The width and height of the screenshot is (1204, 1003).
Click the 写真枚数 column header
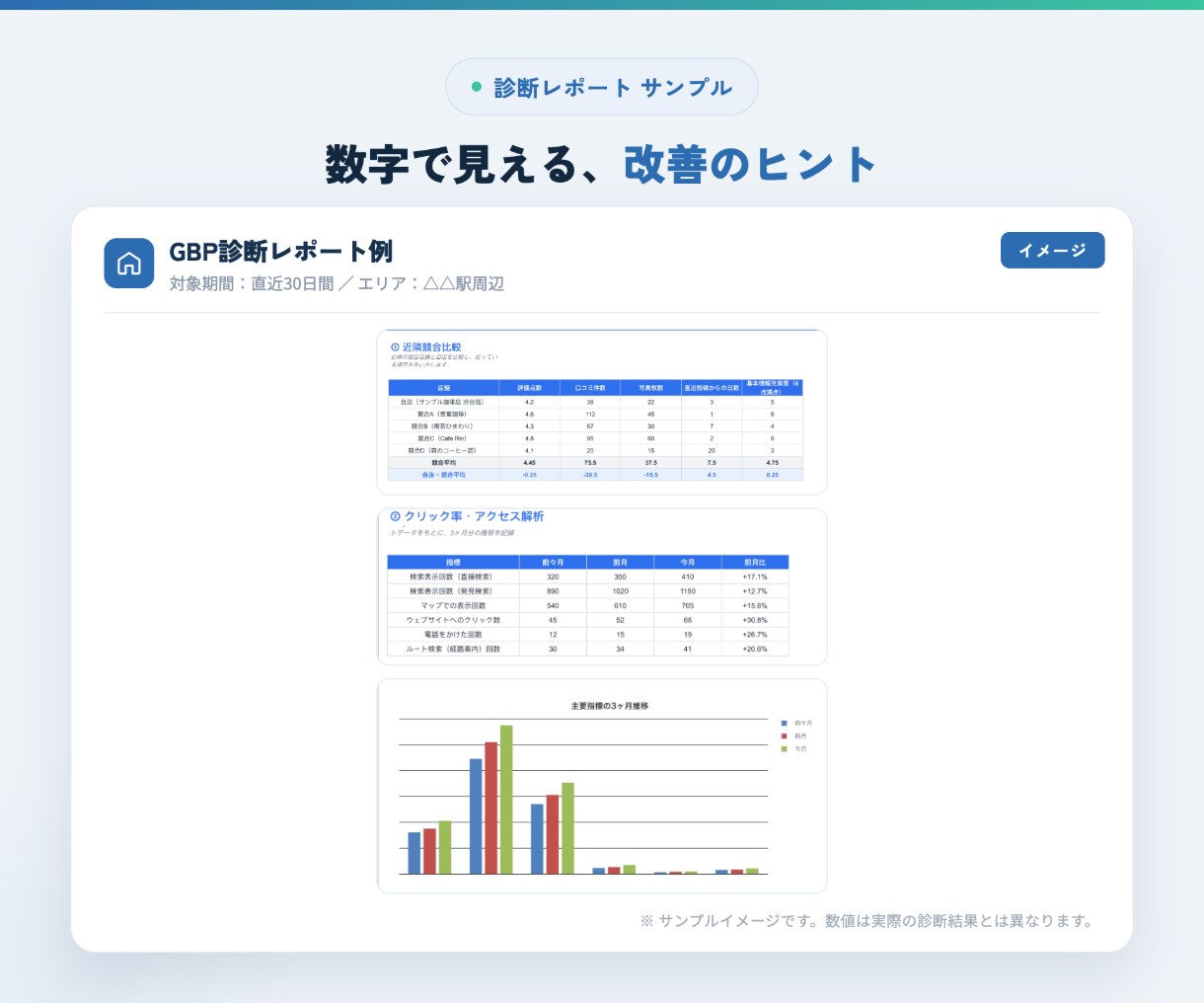pos(650,388)
